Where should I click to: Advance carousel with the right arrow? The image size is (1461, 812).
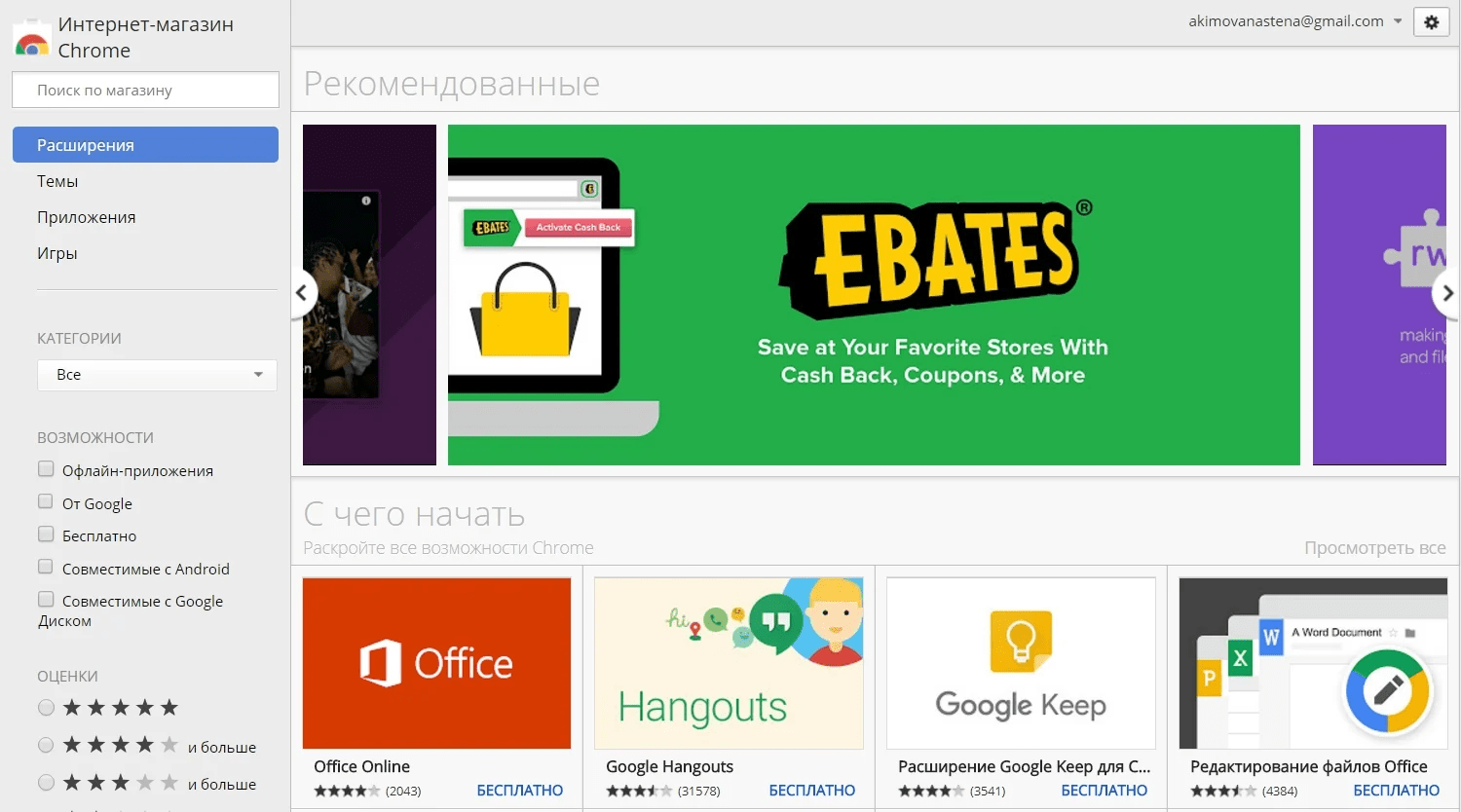(1446, 292)
